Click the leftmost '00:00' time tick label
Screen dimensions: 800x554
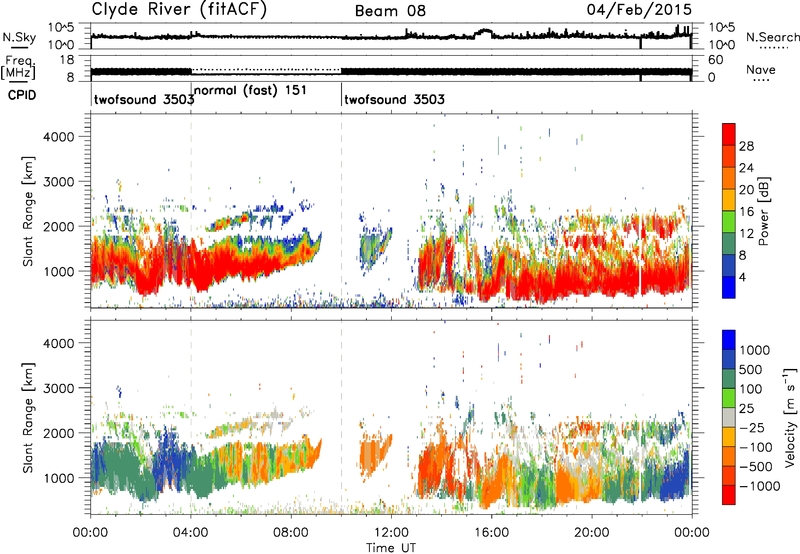(90, 533)
